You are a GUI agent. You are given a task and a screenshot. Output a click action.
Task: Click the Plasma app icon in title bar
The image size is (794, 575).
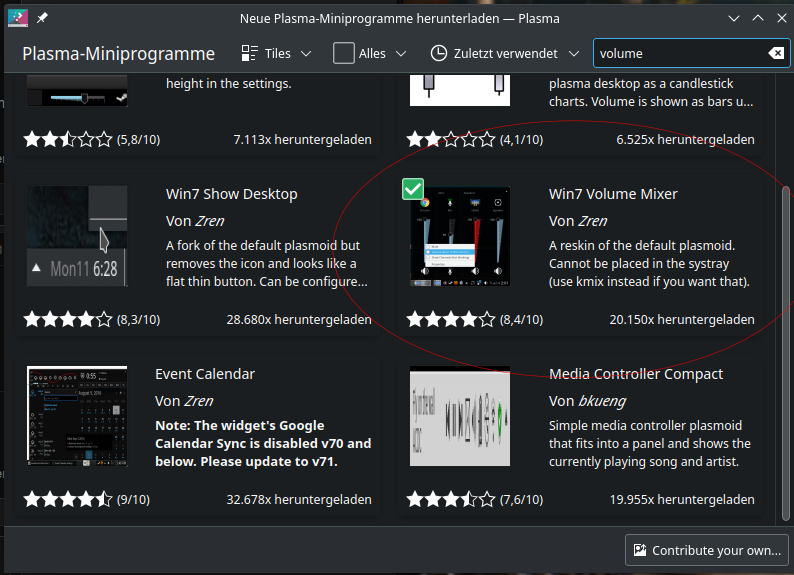pos(18,18)
